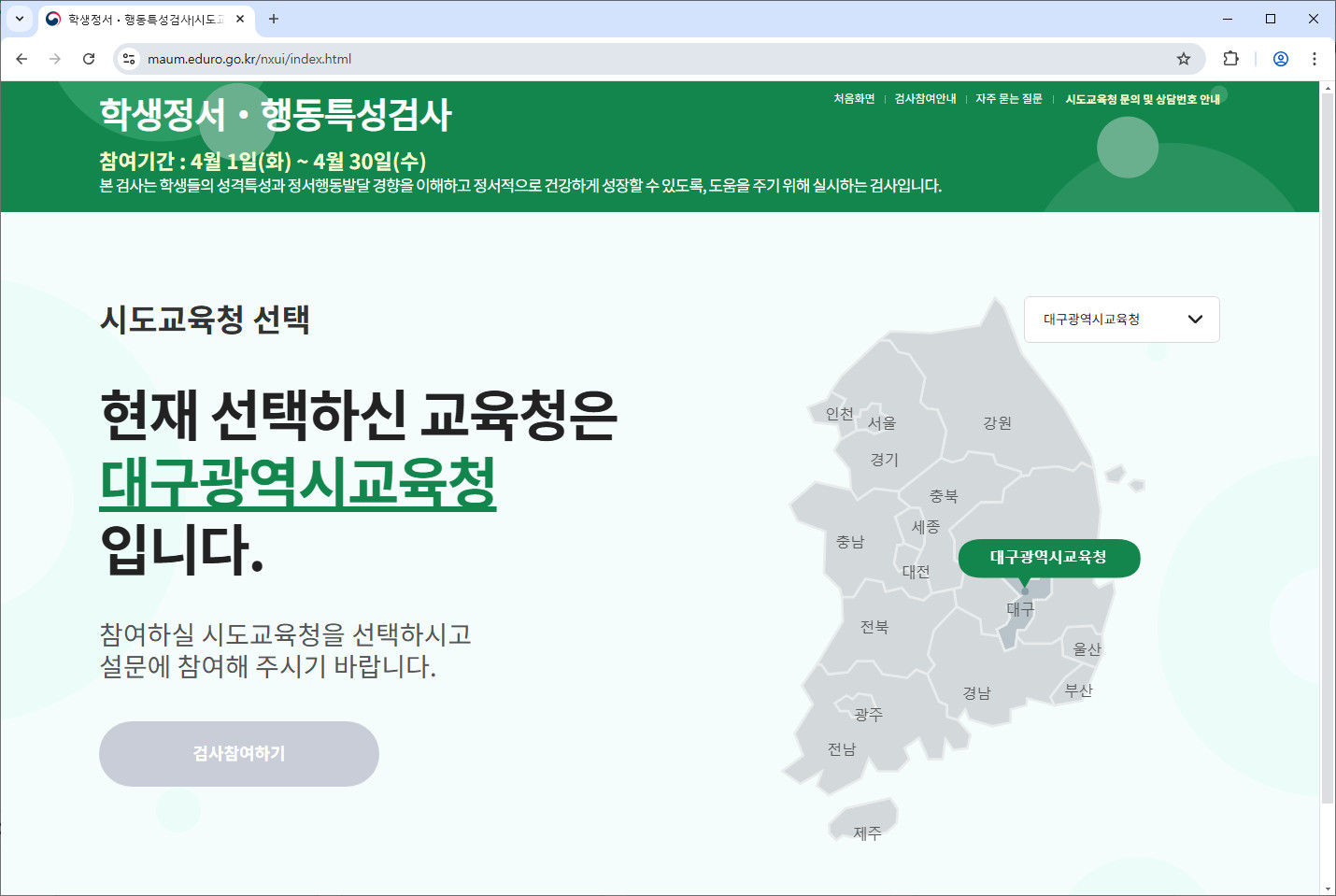Bookmark this page using the star icon
The height and width of the screenshot is (896, 1336).
tap(1185, 58)
